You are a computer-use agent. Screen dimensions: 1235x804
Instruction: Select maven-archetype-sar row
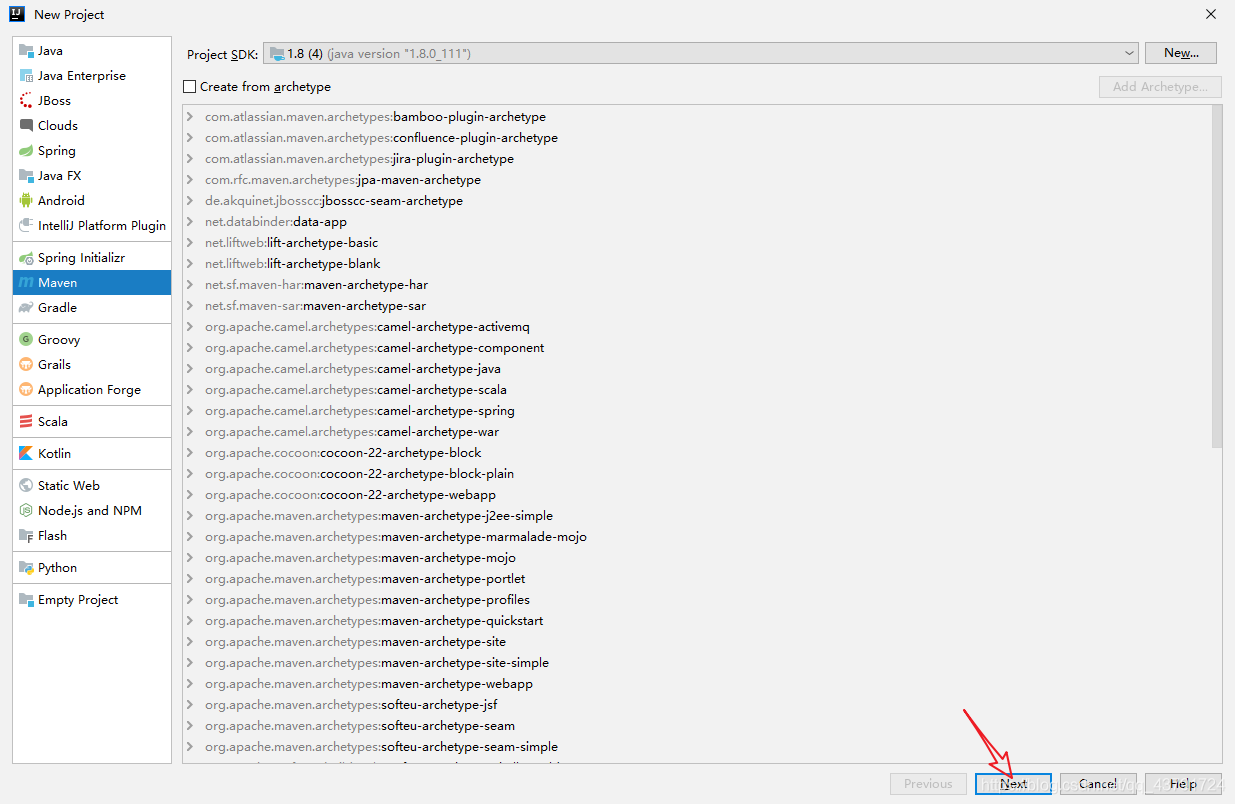coord(696,306)
